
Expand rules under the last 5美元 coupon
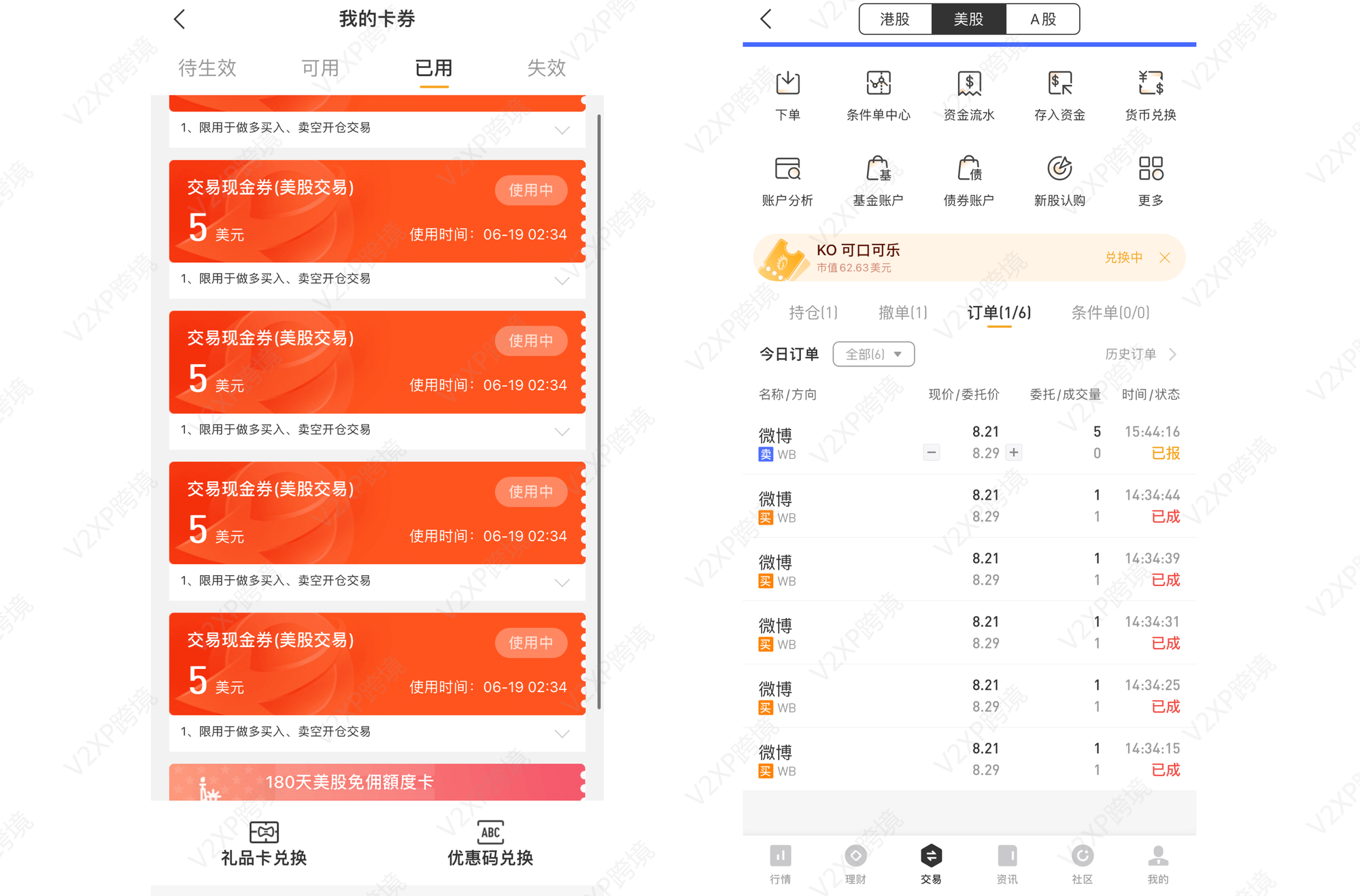pos(562,733)
